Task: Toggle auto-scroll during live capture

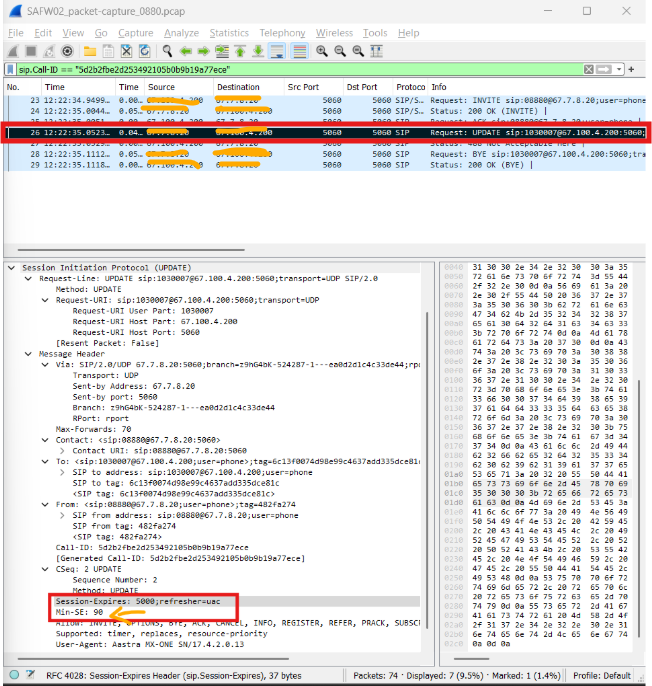Action: (x=277, y=52)
